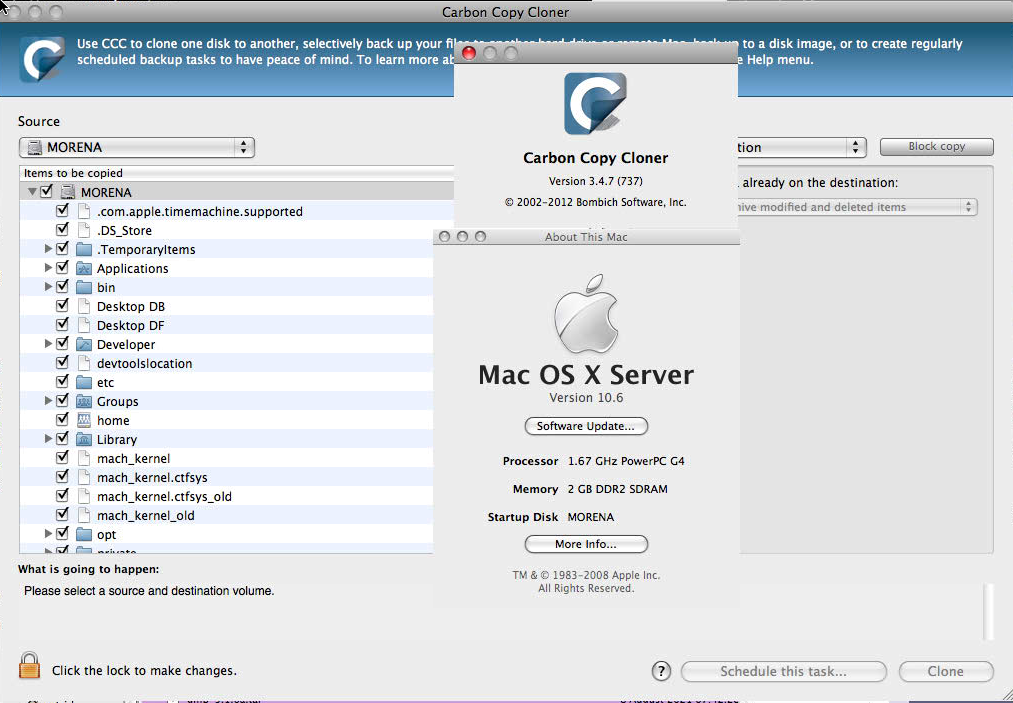The width and height of the screenshot is (1013, 703).
Task: Select the mach_kernel.ctfsys_old row
Action: (x=226, y=496)
